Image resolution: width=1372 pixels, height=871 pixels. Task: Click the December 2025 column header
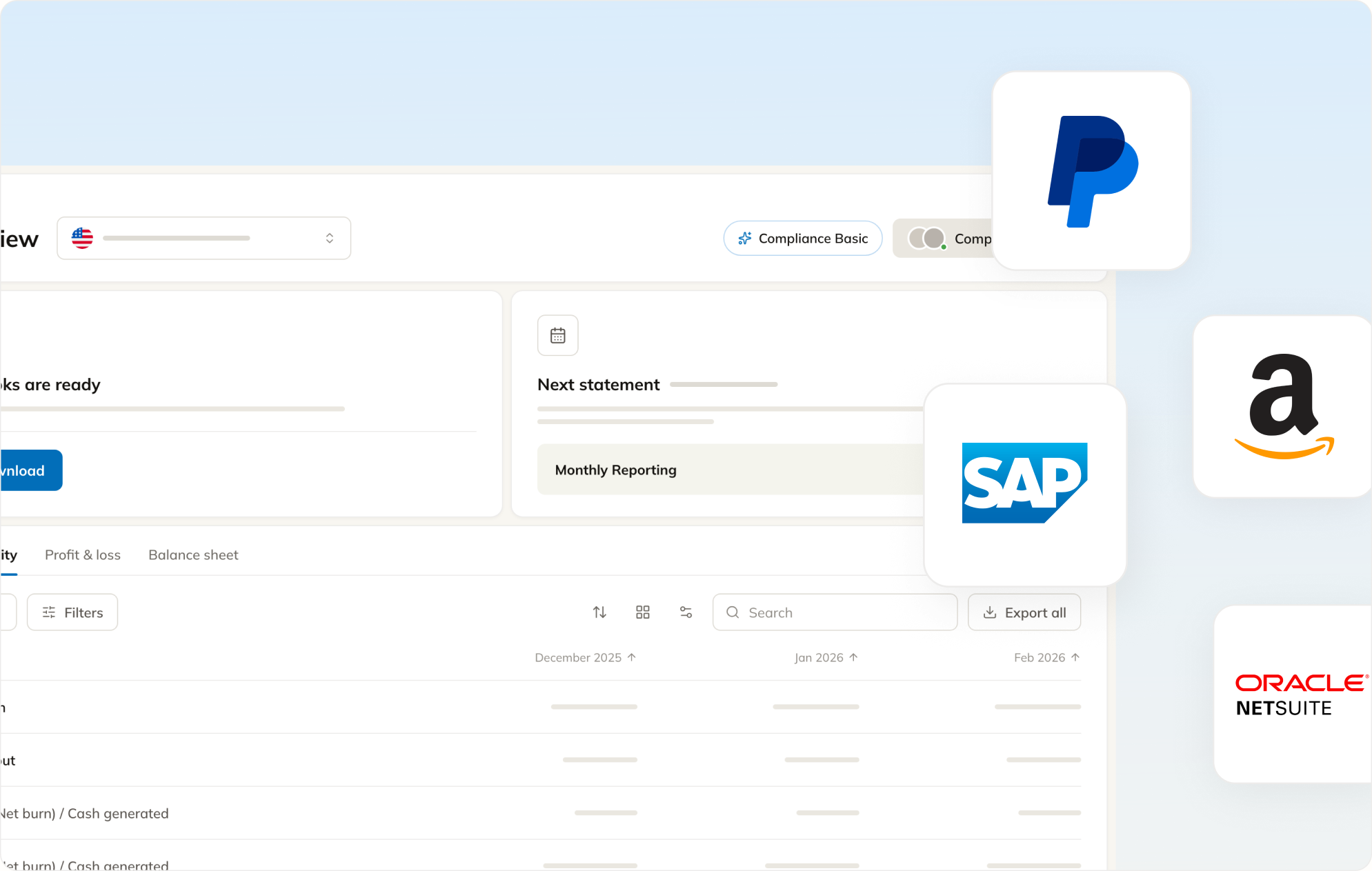click(x=586, y=657)
